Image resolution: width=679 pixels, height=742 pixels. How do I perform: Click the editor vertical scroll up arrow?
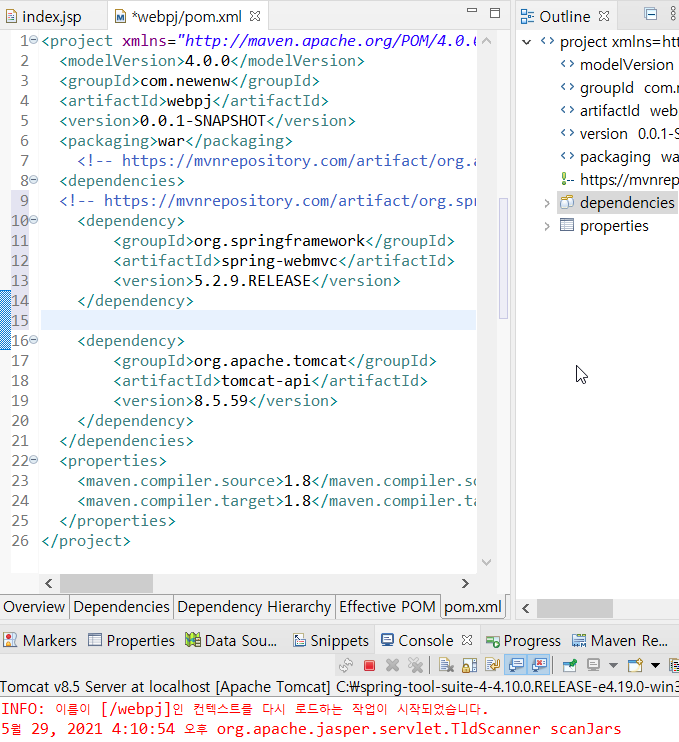point(486,41)
